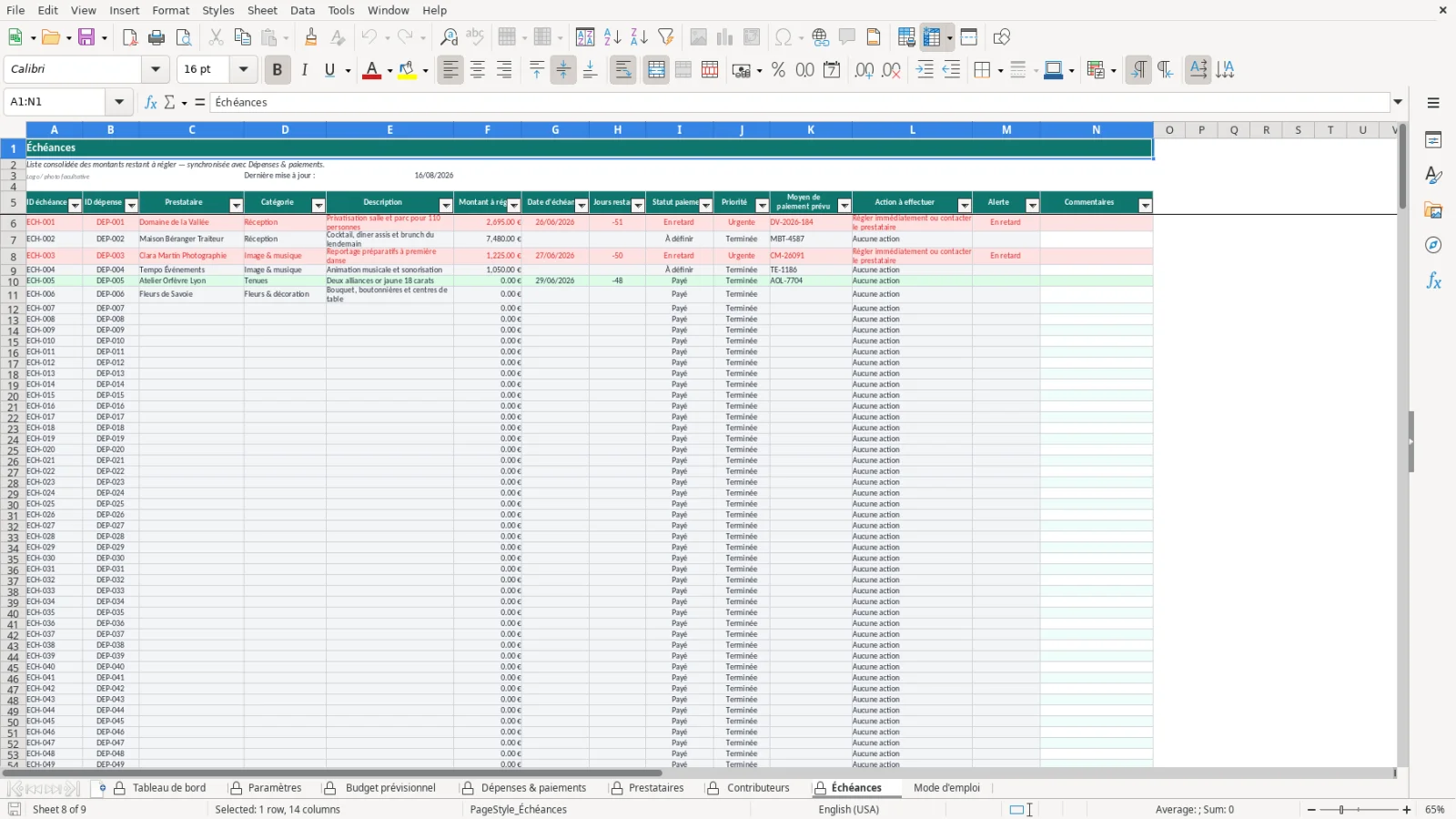Toggle Wrap text button

623,70
